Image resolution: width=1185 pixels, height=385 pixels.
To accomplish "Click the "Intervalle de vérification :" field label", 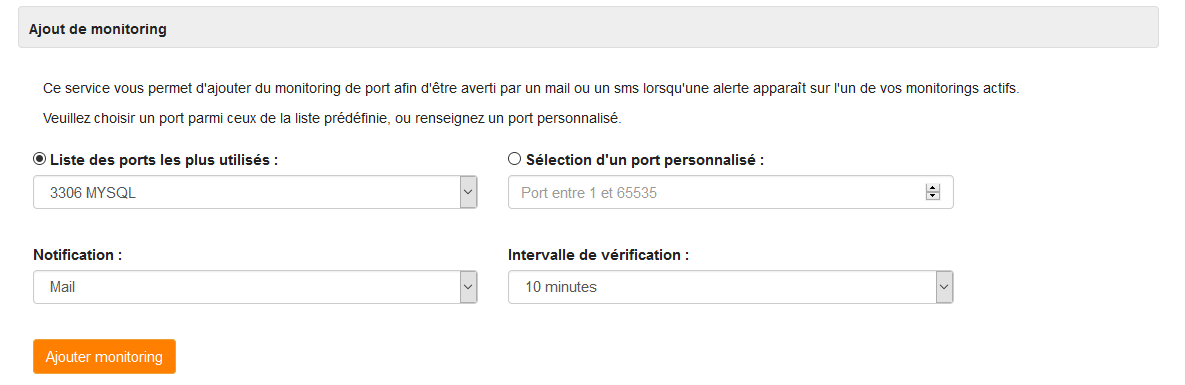I will pos(599,255).
